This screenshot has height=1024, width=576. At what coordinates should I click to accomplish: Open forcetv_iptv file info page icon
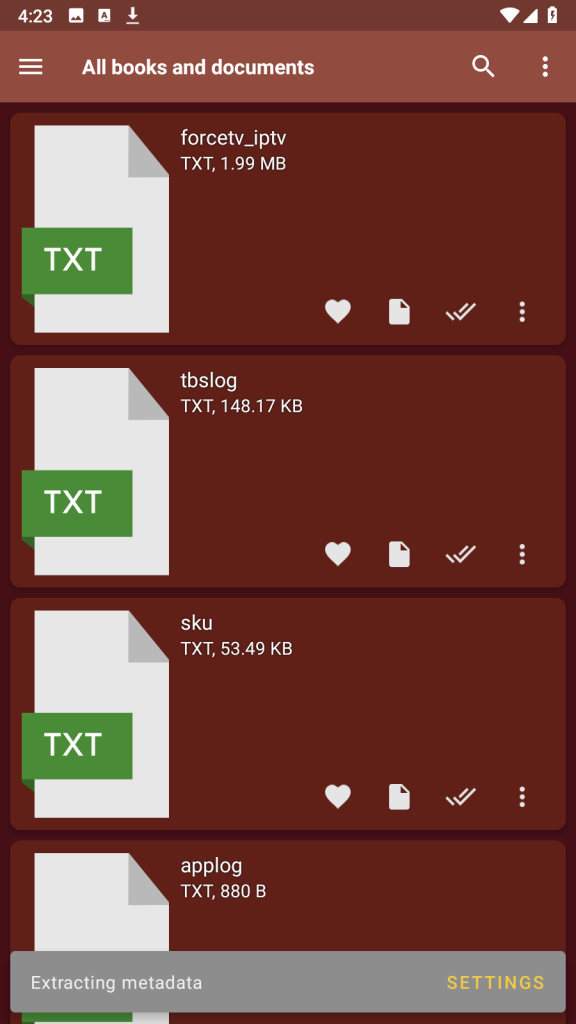pos(399,312)
